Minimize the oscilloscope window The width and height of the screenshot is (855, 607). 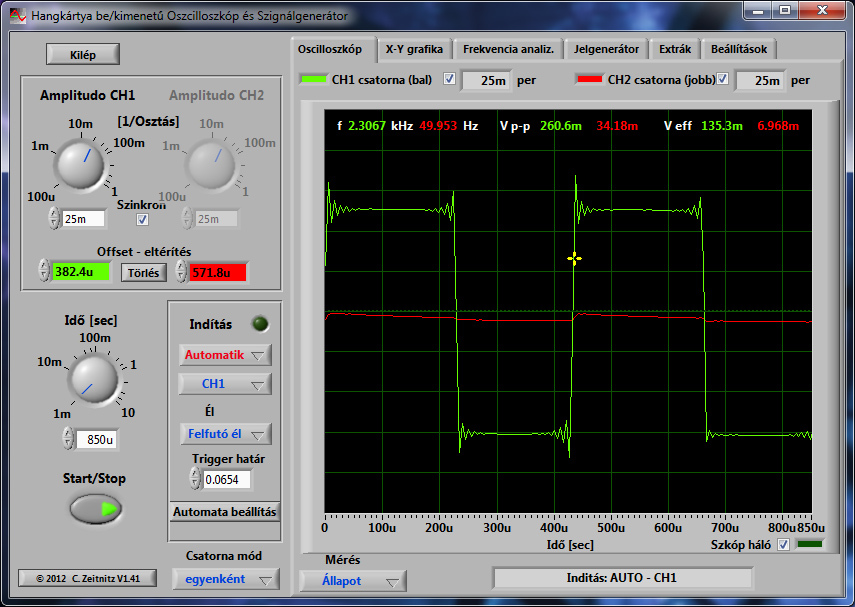tap(757, 10)
